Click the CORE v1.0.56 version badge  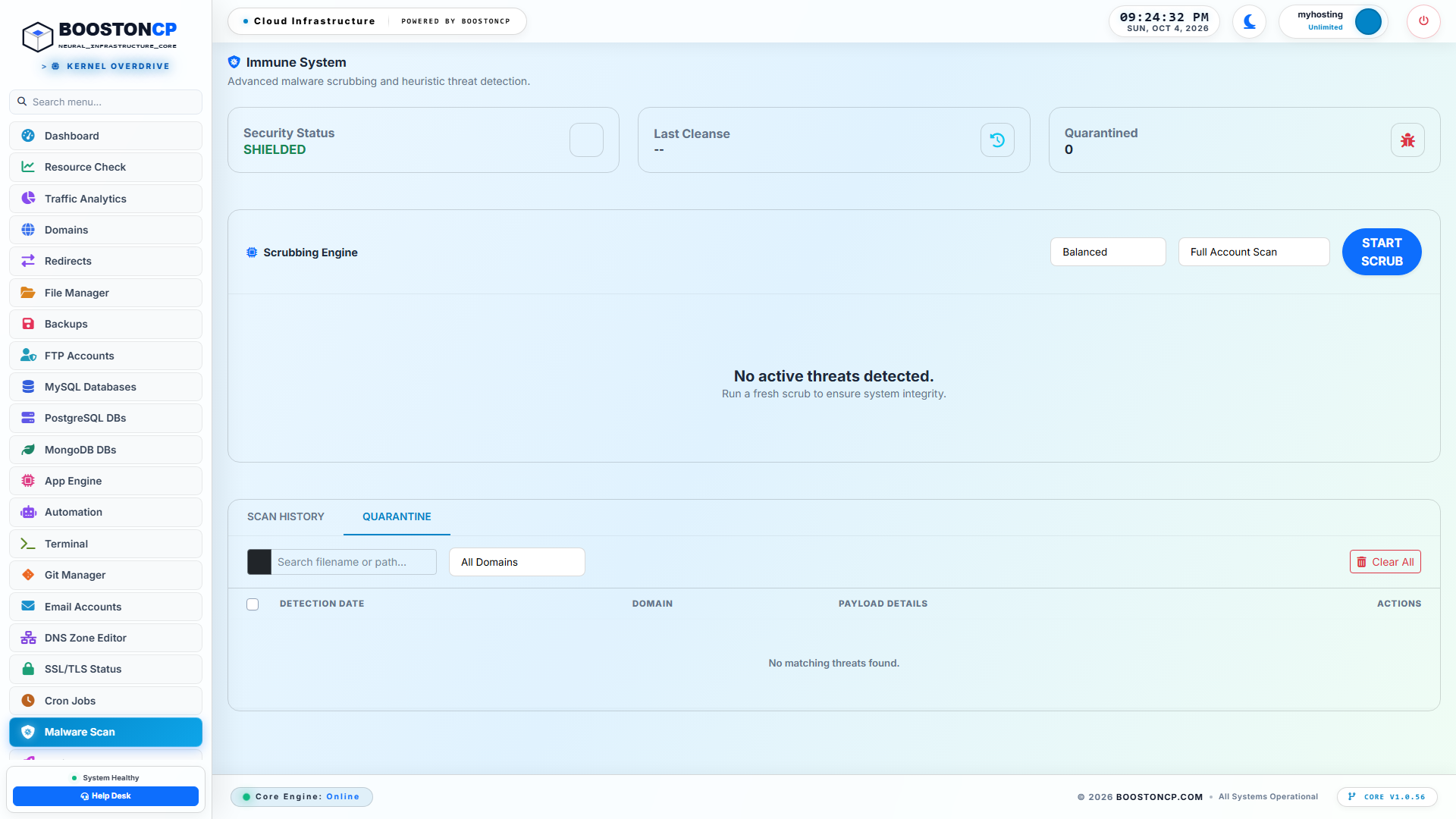pyautogui.click(x=1387, y=796)
